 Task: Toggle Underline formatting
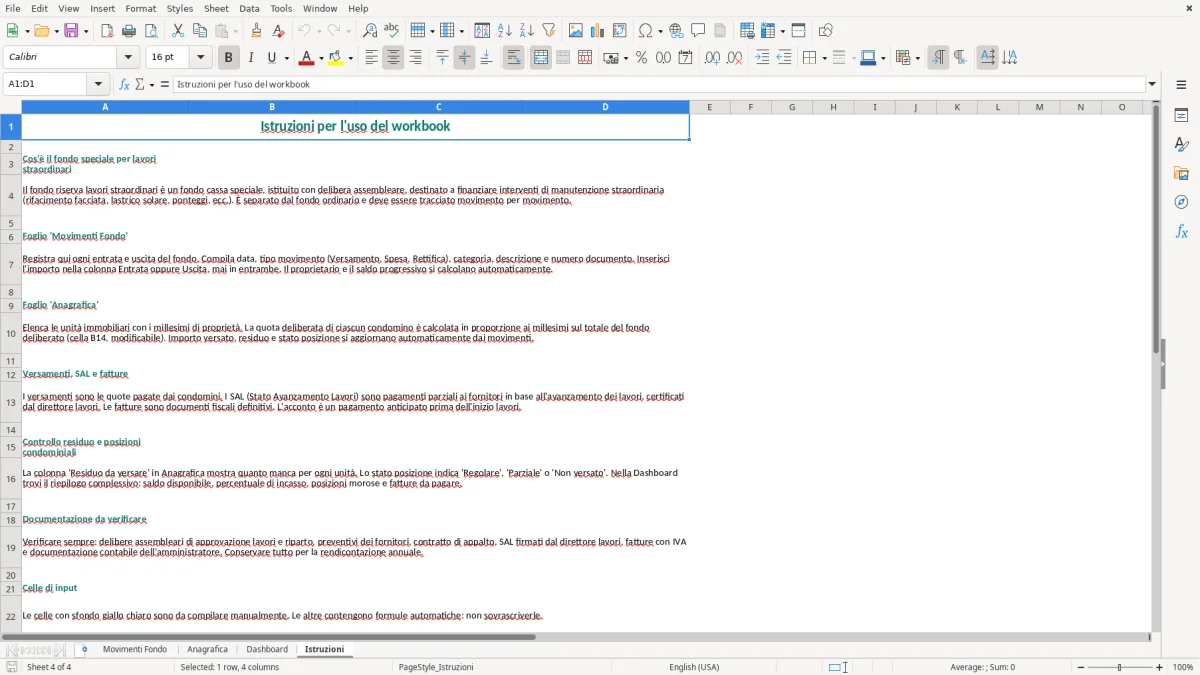(272, 58)
